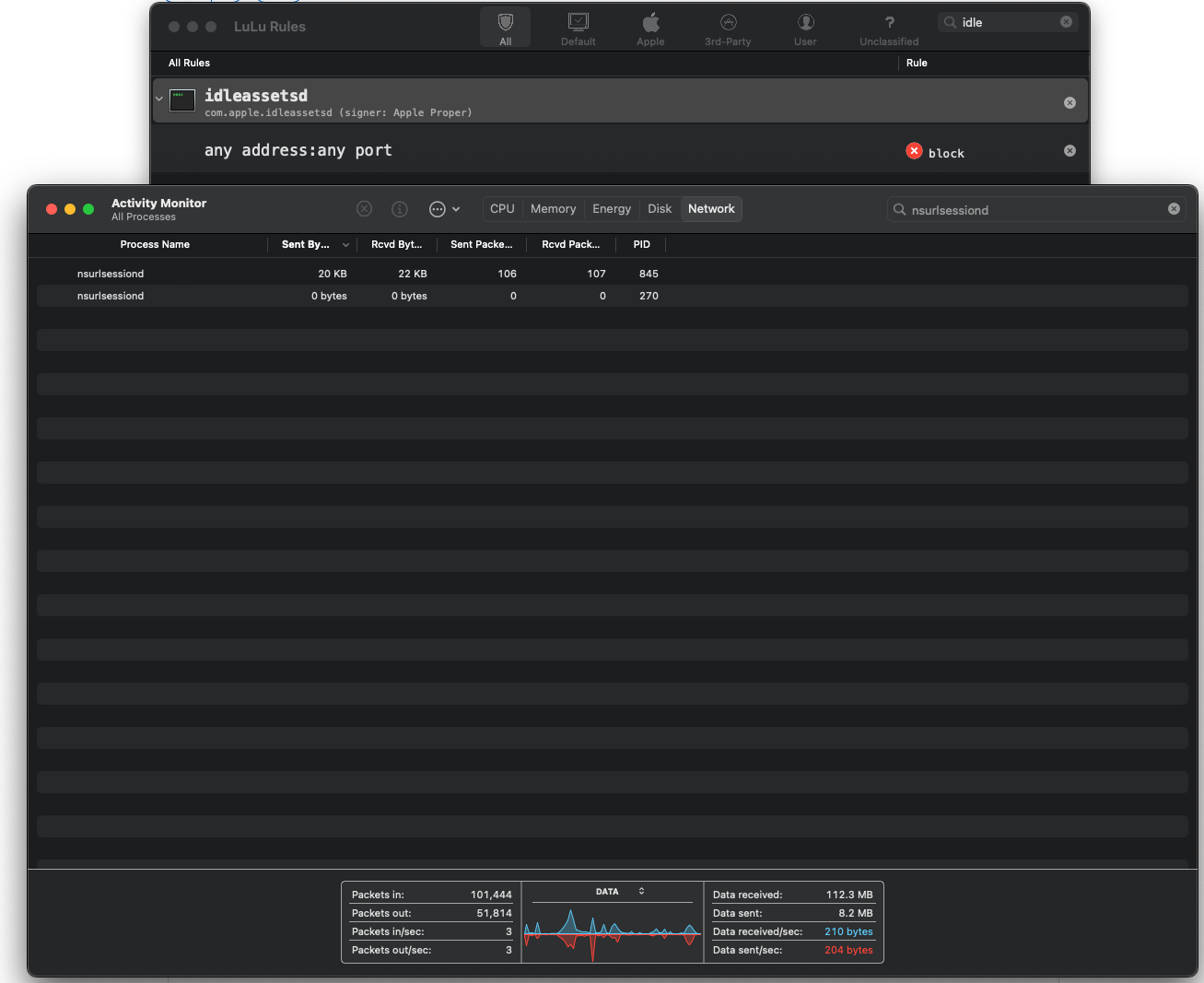Click the "106" sent packets value

(507, 274)
